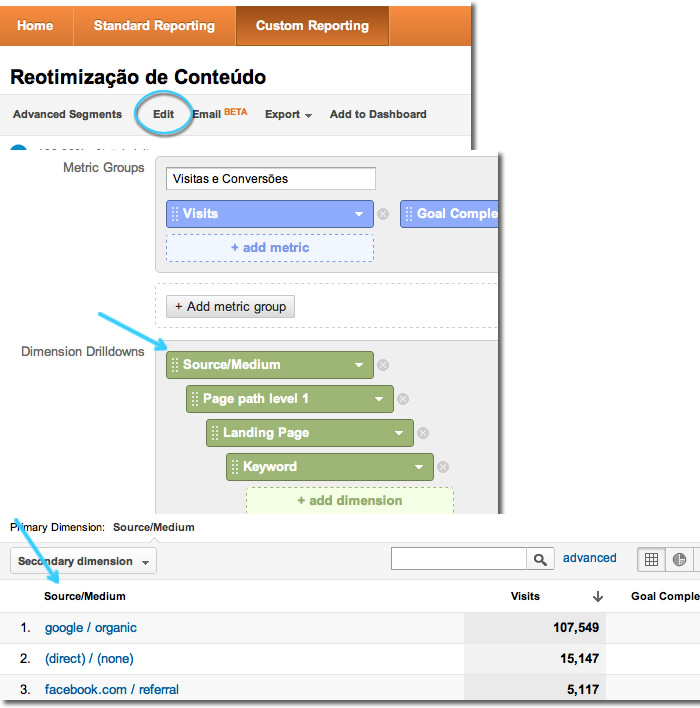The height and width of the screenshot is (708, 700).
Task: Open the Visits metric dropdown
Action: pos(359,214)
